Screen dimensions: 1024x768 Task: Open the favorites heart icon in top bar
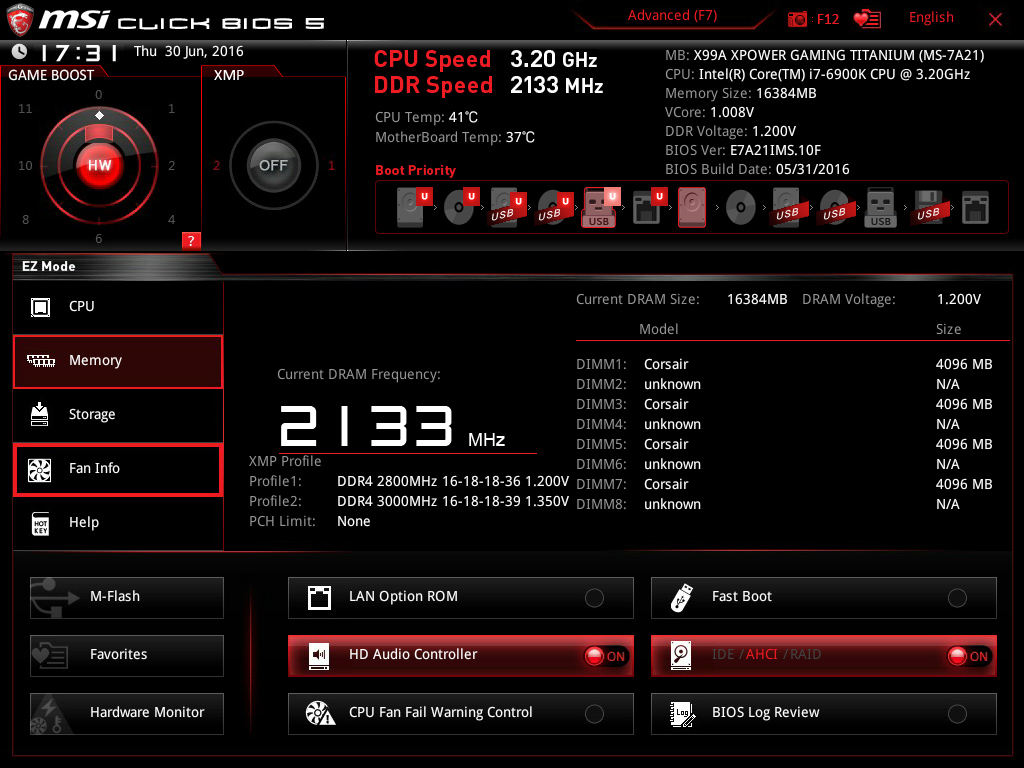(867, 19)
